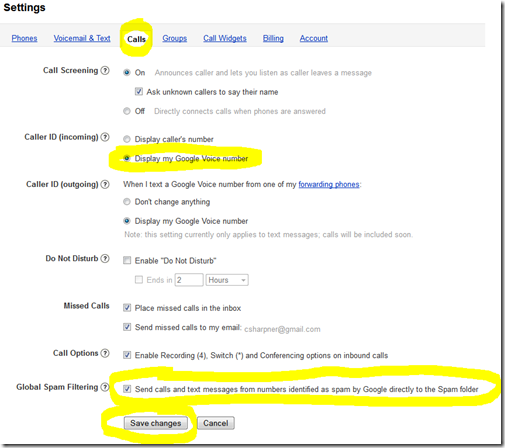Select incoming Display my Google Voice number
The image size is (505, 448).
point(127,158)
